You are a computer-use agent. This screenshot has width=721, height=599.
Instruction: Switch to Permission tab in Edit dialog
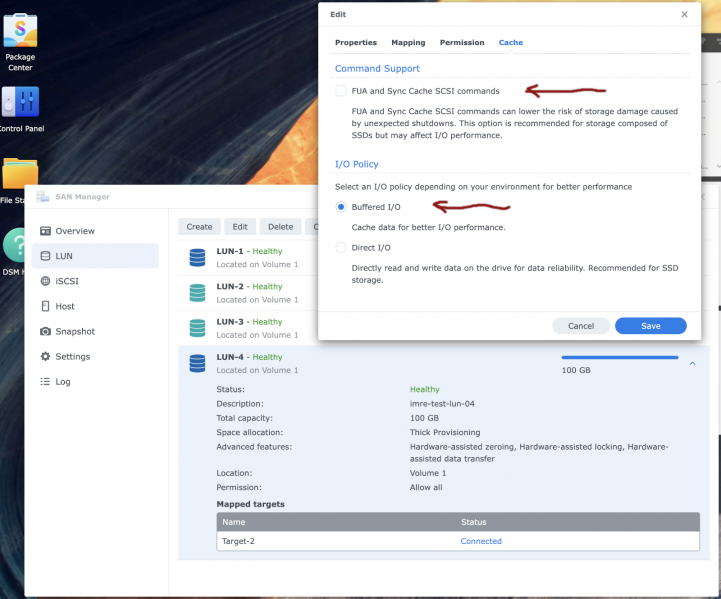pyautogui.click(x=462, y=42)
